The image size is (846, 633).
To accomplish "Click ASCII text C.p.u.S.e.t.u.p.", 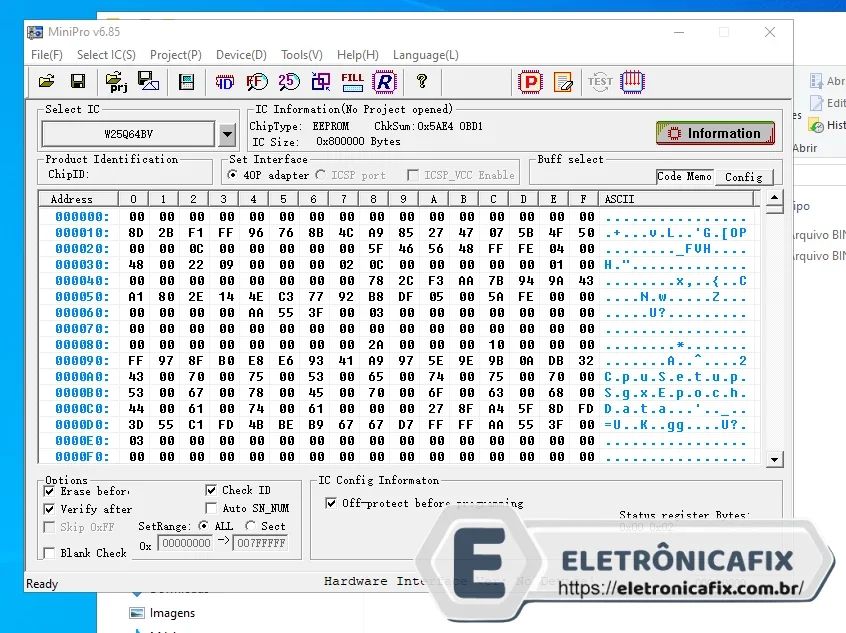I will coord(676,377).
